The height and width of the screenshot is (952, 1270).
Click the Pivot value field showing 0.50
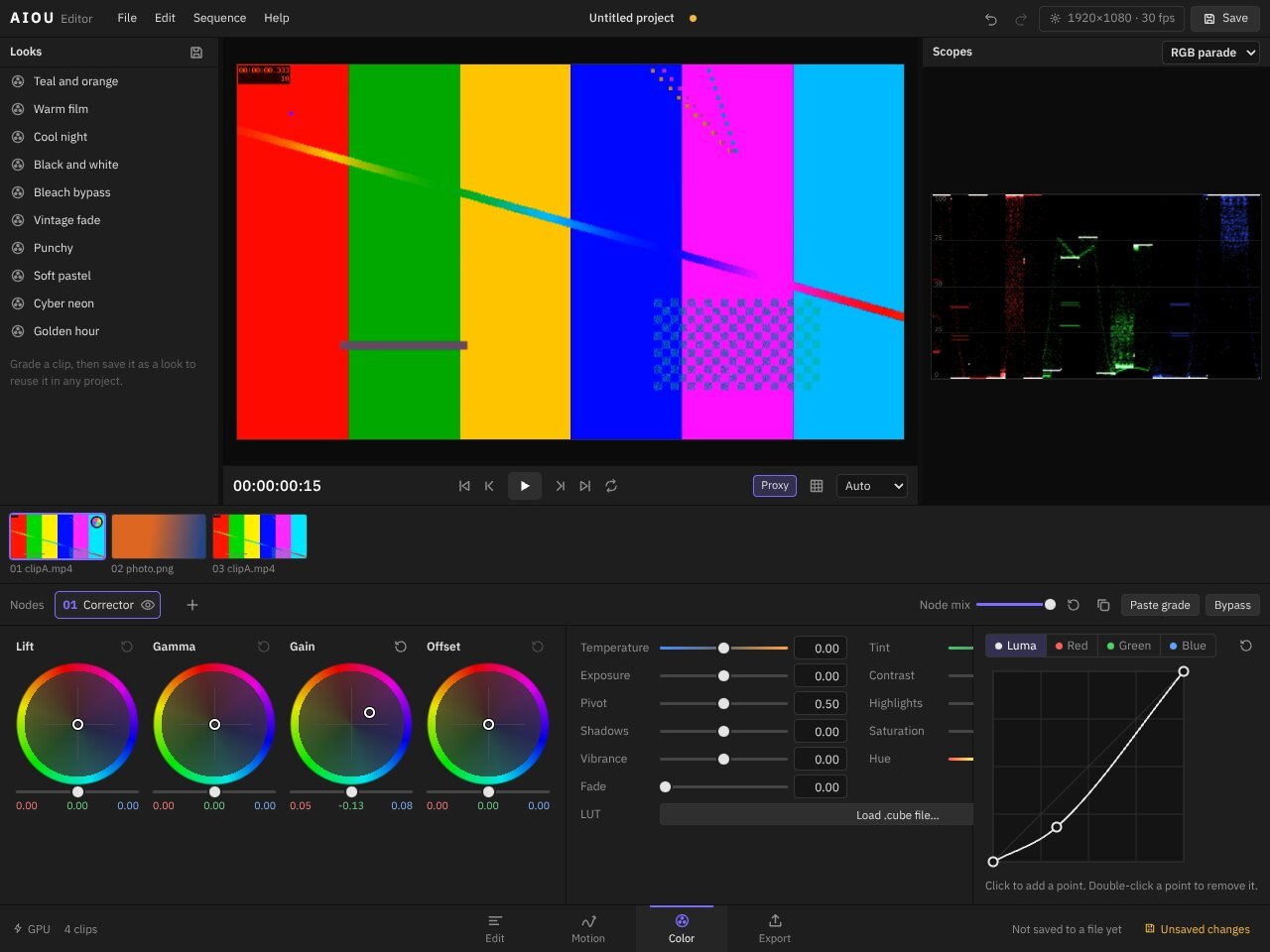(821, 704)
